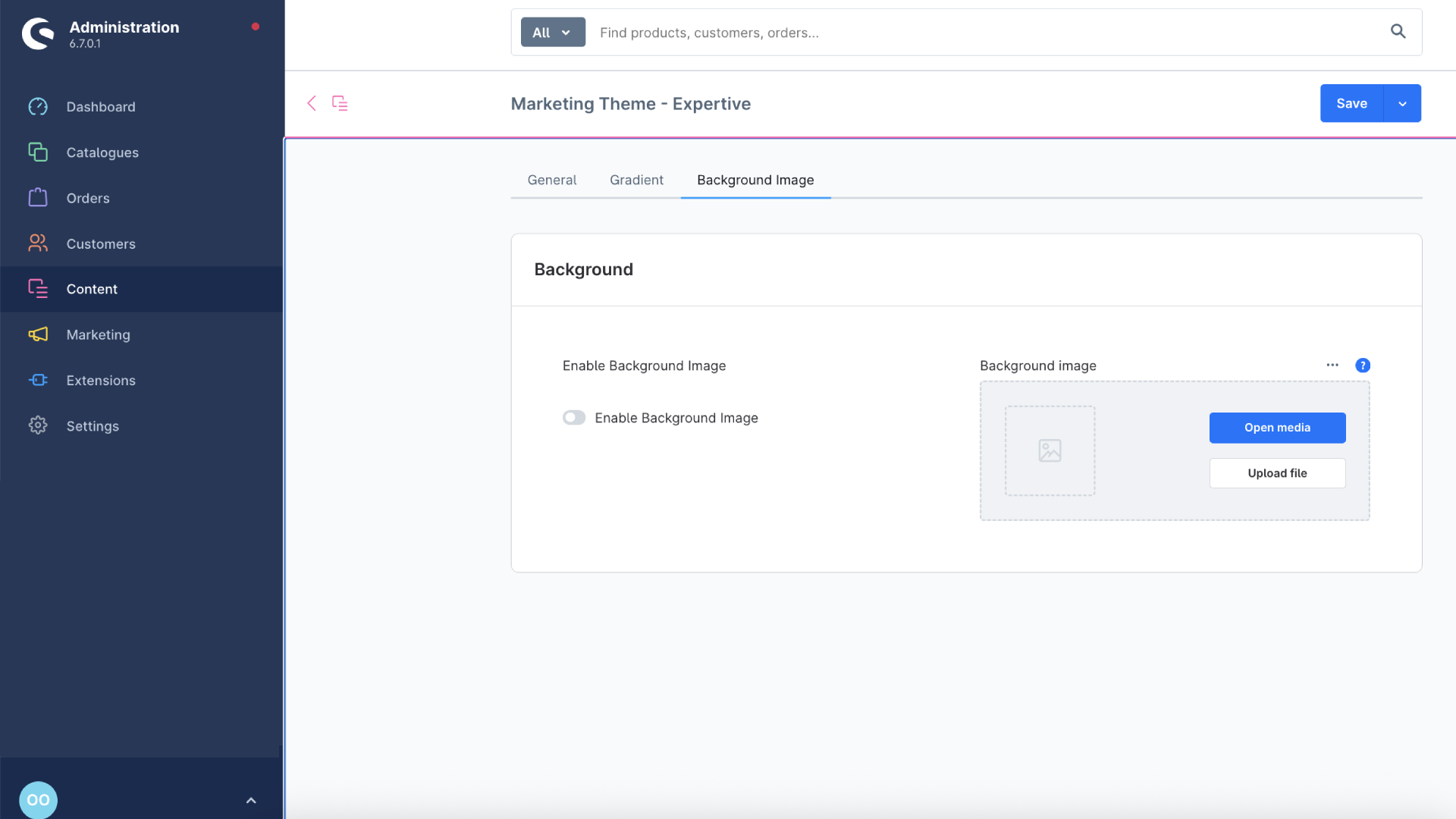This screenshot has height=819, width=1456.
Task: Click the Orders shopping bag icon
Action: click(x=38, y=198)
